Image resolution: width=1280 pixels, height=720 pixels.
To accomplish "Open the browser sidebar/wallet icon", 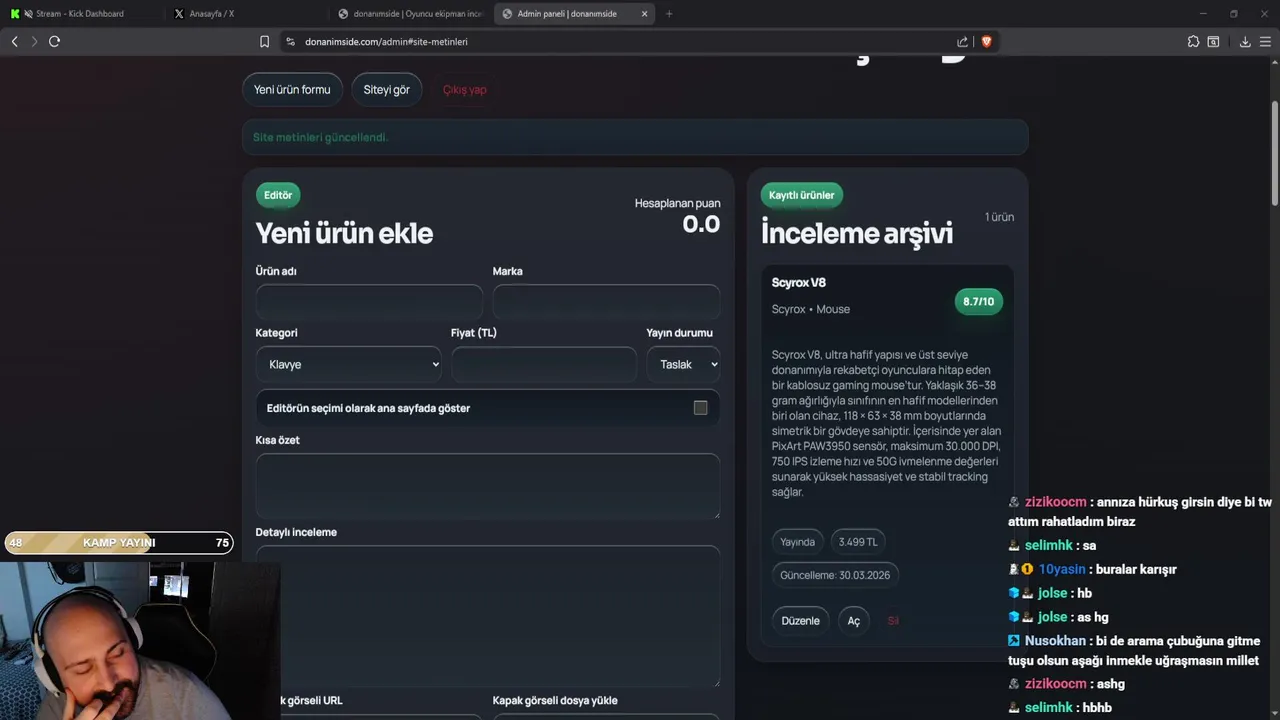I will (x=1213, y=41).
